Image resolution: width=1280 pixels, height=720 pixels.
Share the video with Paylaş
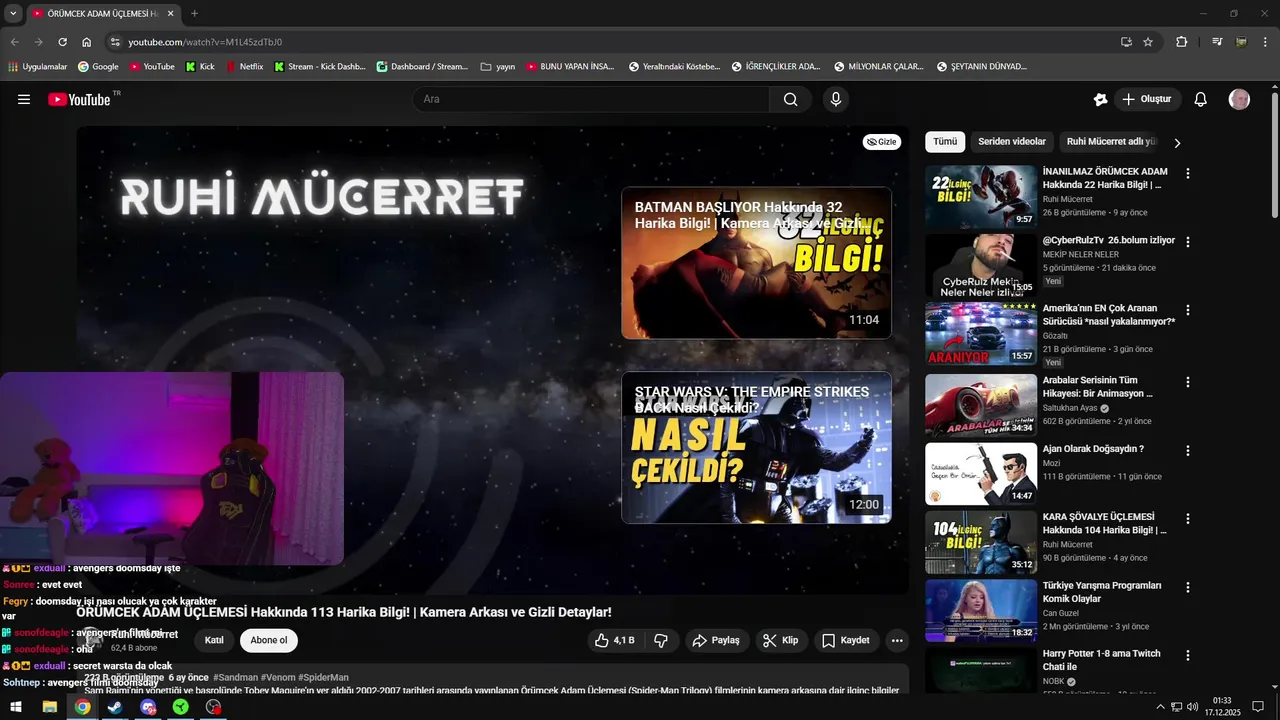[716, 640]
